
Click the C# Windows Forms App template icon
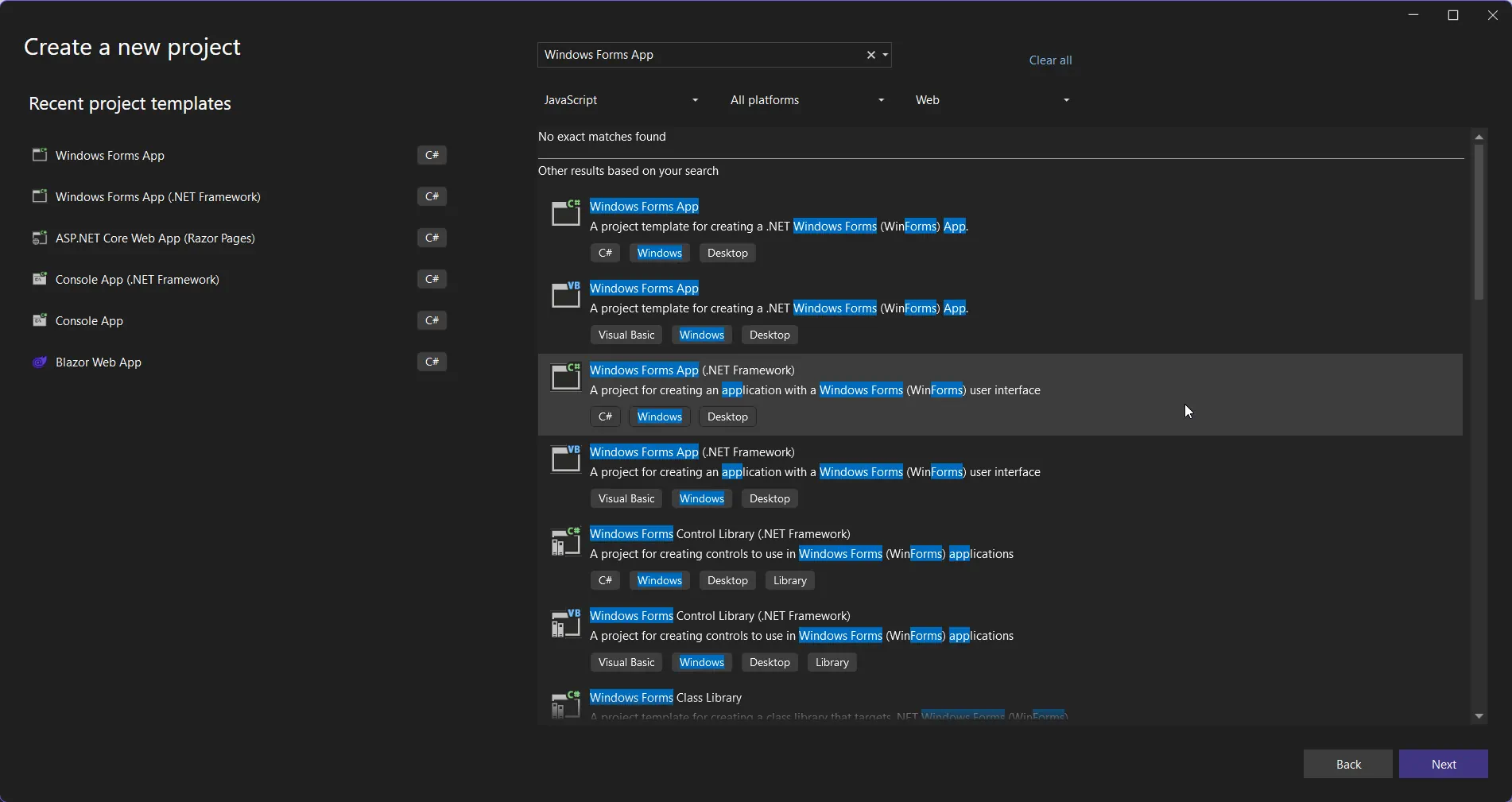click(x=566, y=213)
